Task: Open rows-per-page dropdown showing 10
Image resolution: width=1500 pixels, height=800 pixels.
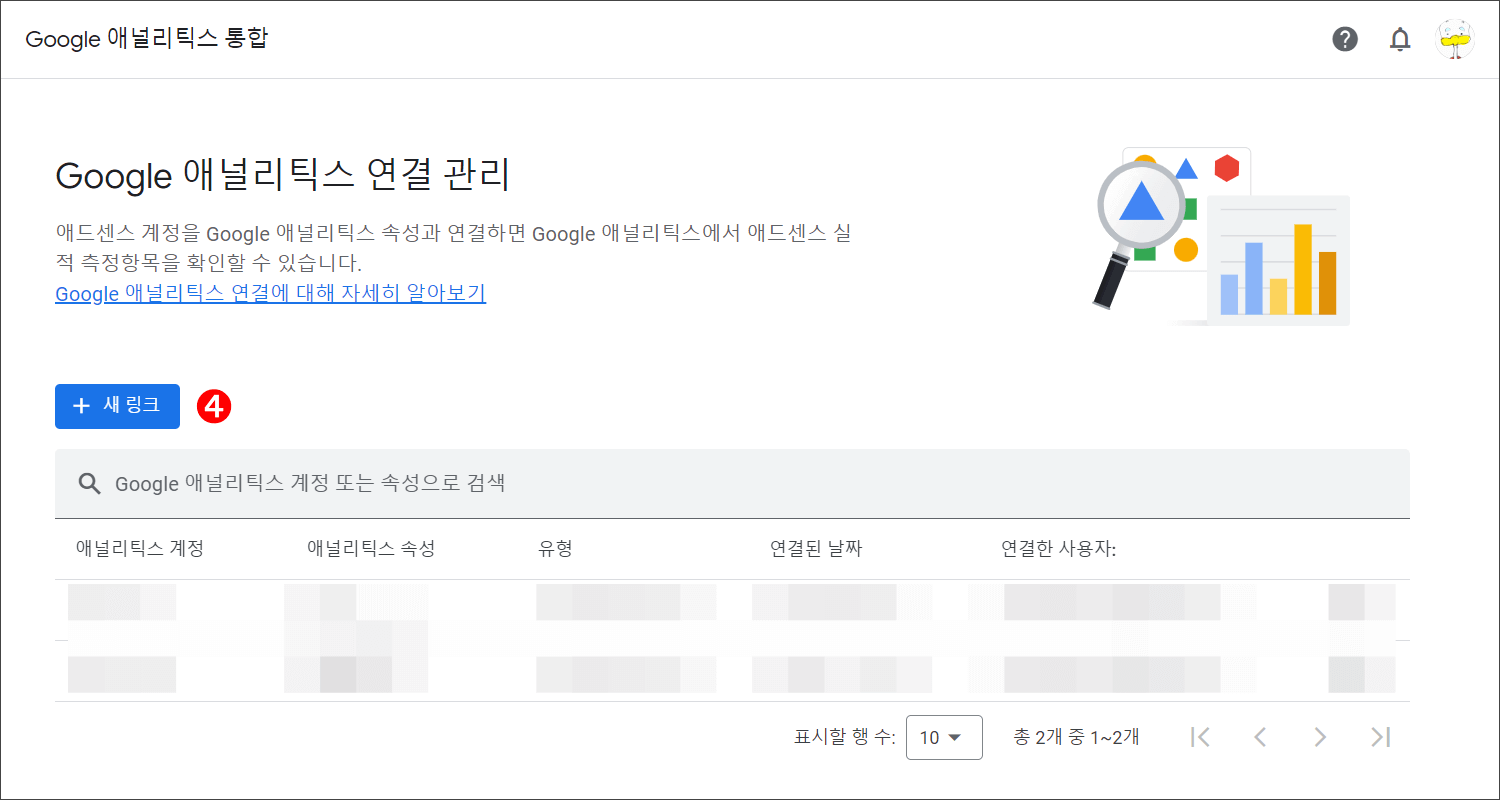Action: point(944,738)
